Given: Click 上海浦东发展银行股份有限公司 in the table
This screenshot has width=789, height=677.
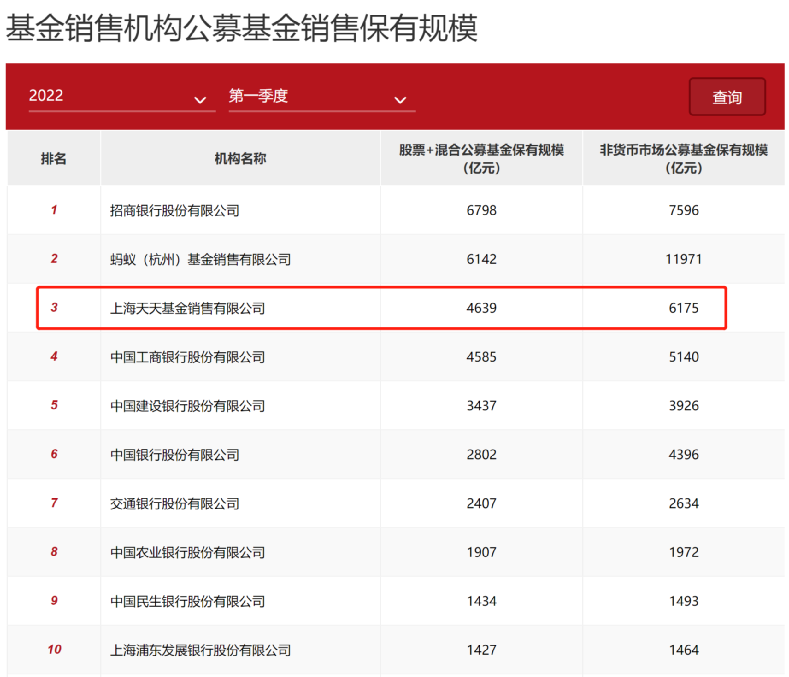Looking at the screenshot, I should pyautogui.click(x=200, y=650).
